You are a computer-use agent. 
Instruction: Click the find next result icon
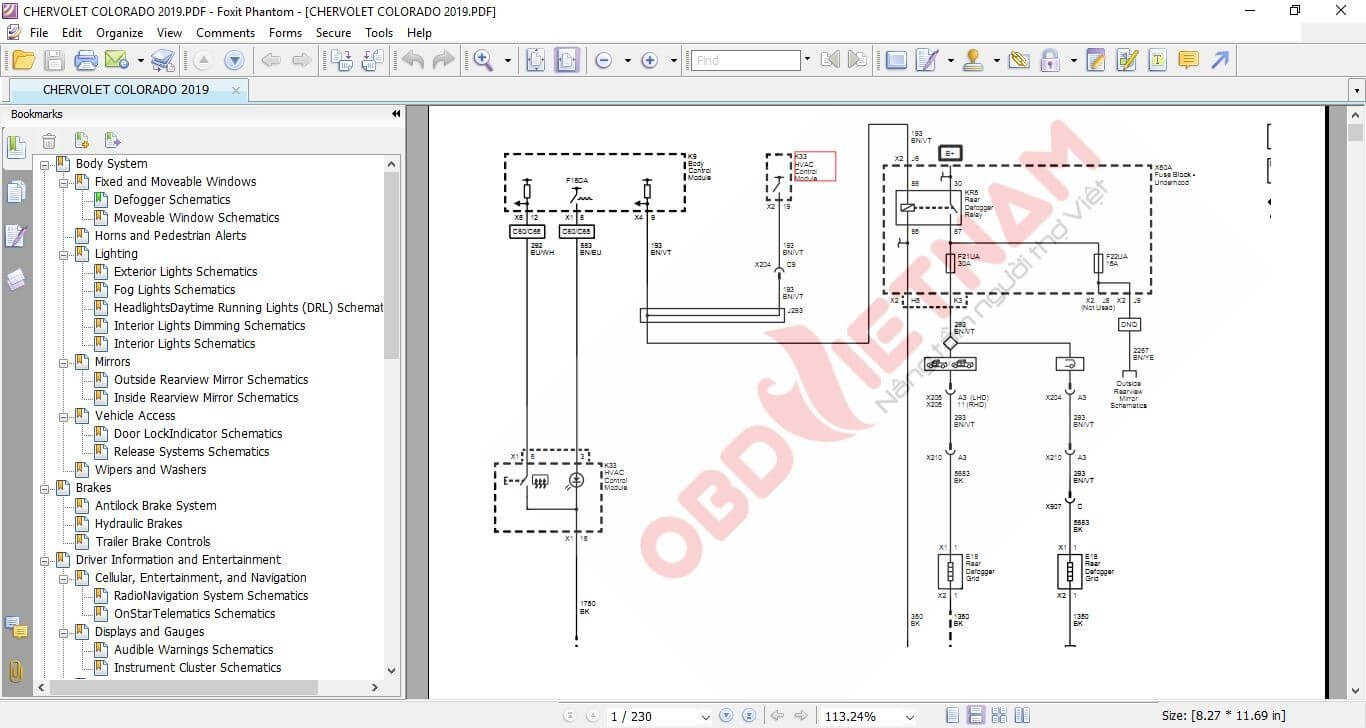click(857, 60)
